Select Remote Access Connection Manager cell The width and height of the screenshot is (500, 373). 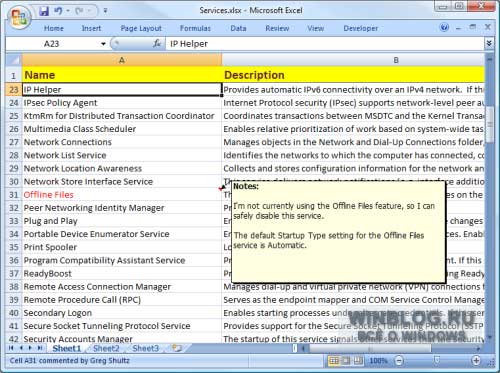(122, 287)
